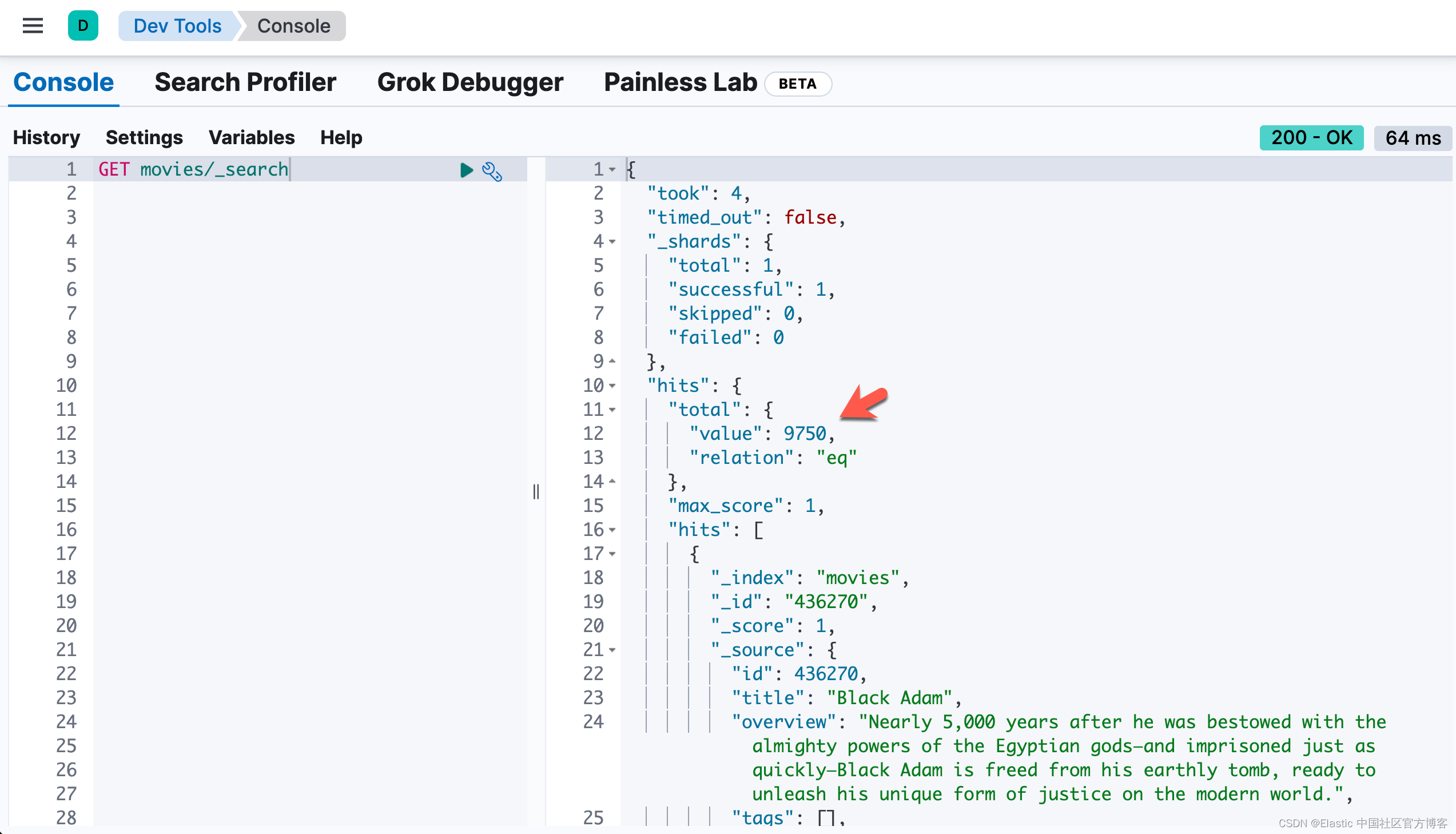This screenshot has width=1456, height=834.
Task: Click the Dev Tools breadcrumb
Action: [x=177, y=26]
